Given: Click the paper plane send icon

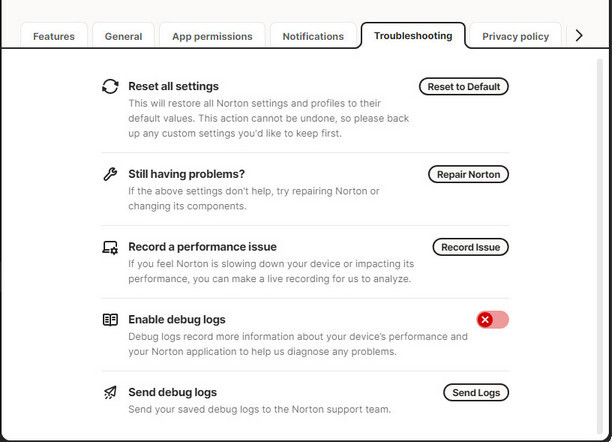Looking at the screenshot, I should [111, 393].
